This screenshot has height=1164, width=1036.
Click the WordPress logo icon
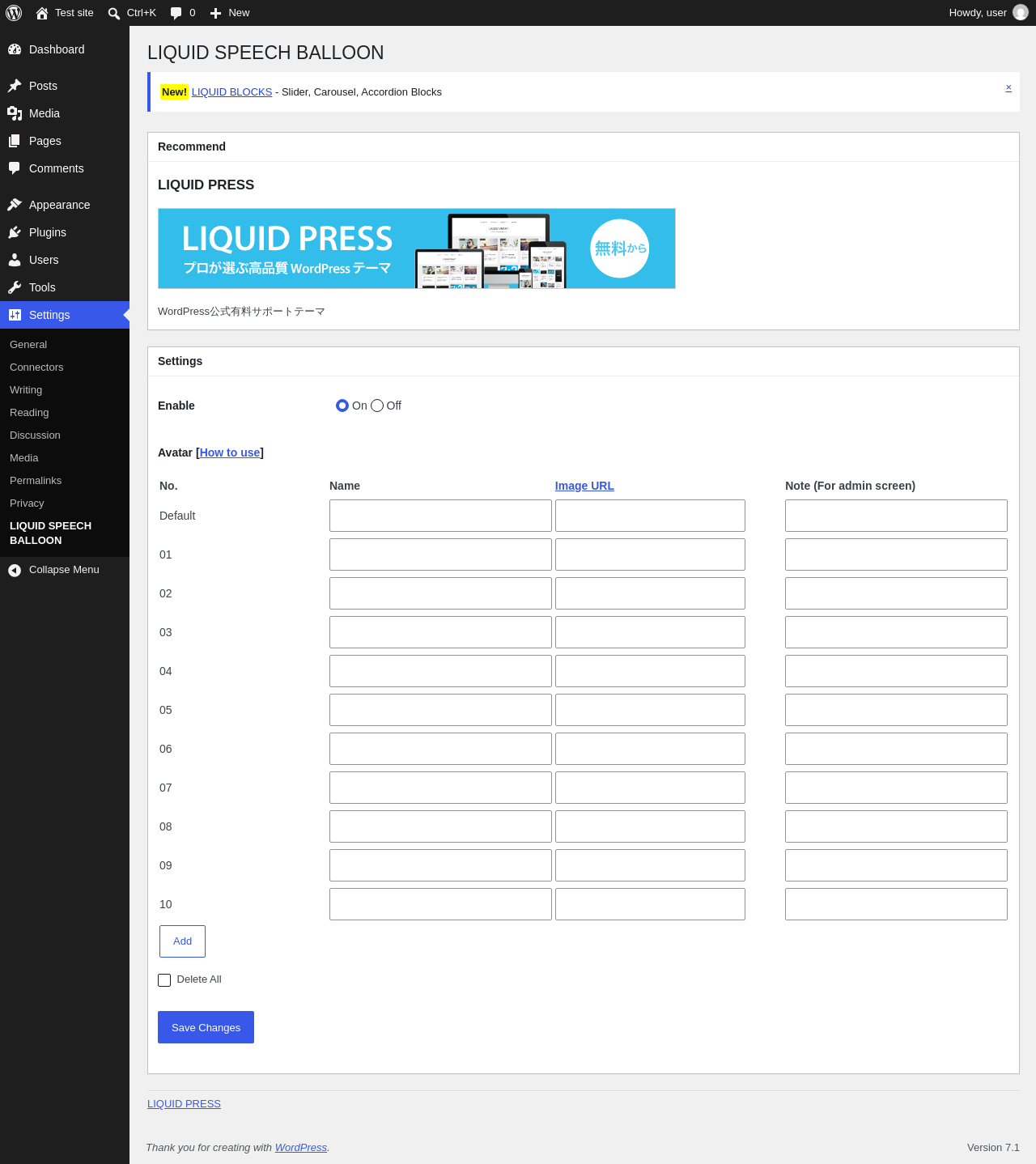point(14,13)
